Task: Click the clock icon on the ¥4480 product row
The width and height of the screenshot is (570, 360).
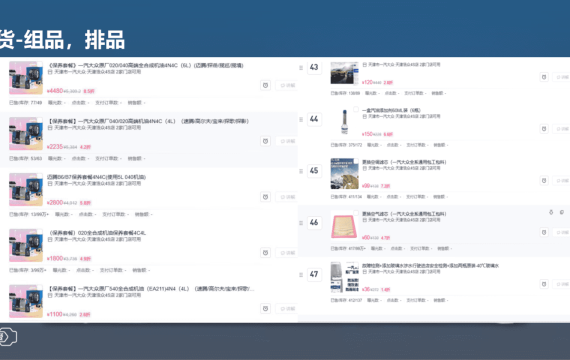Action: (265, 85)
